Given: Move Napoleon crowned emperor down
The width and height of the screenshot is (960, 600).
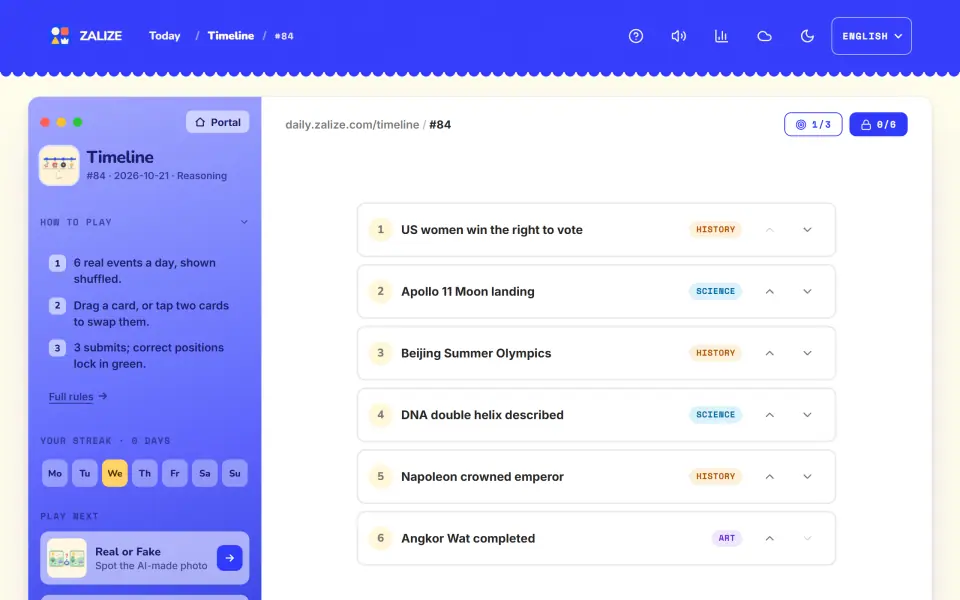Looking at the screenshot, I should [807, 476].
